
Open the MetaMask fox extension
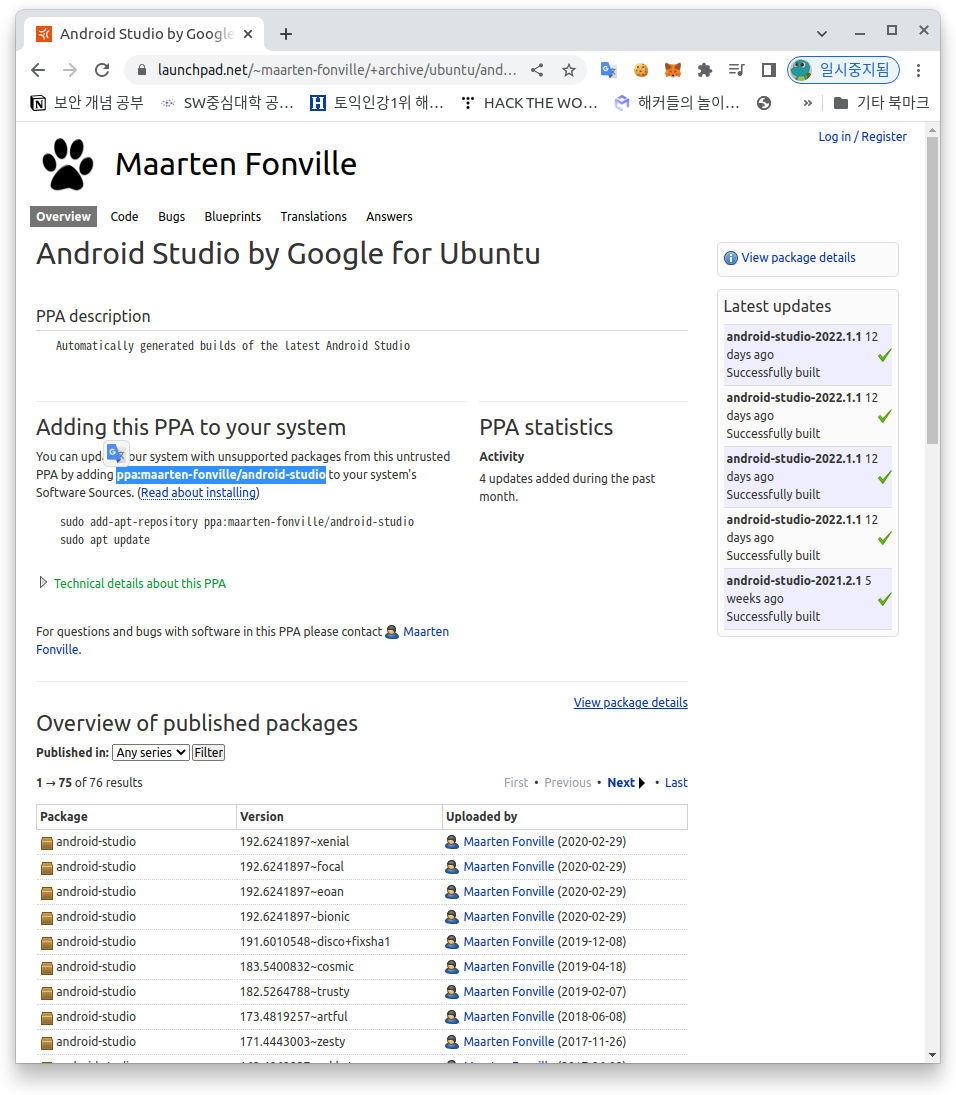click(672, 70)
